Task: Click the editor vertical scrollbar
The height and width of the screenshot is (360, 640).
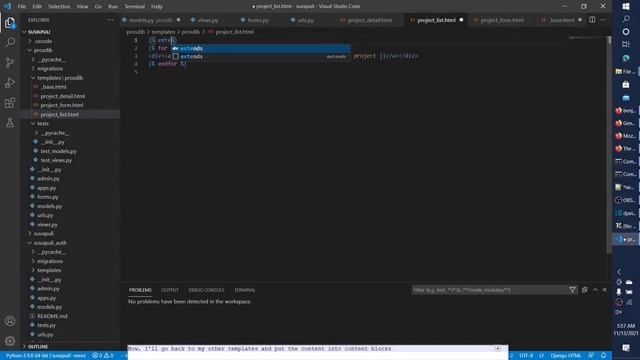Action: [x=609, y=145]
